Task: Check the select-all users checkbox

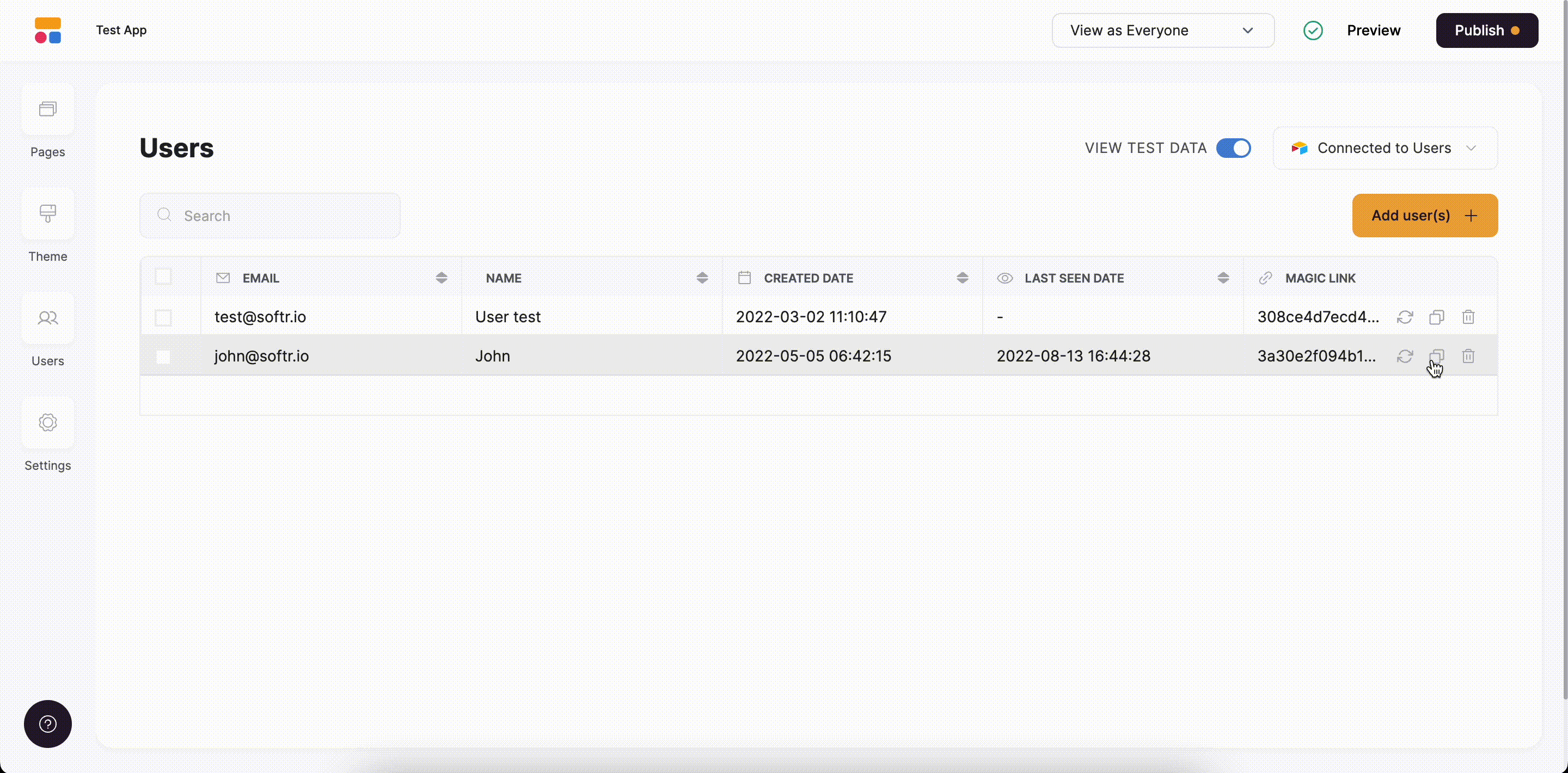Action: point(163,277)
